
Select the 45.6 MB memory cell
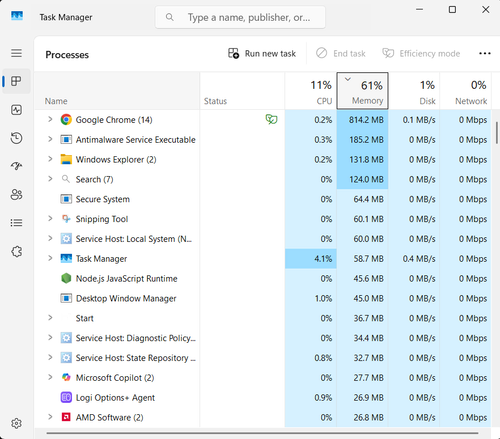pos(362,278)
